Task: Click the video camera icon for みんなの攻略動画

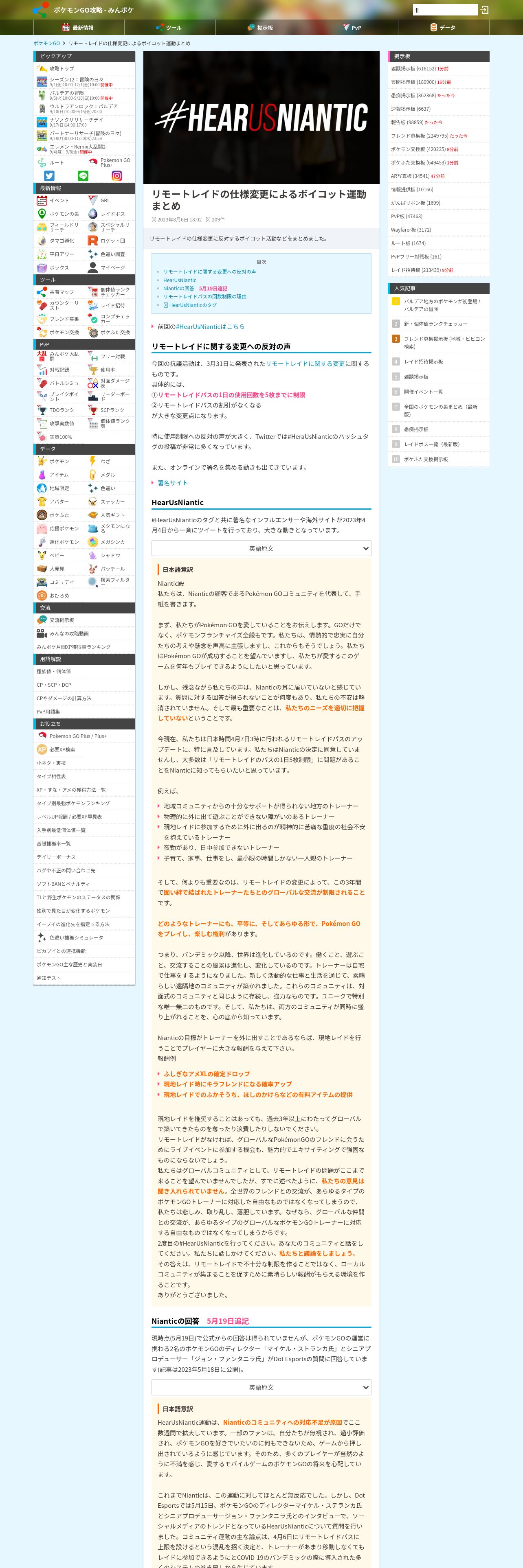Action: [42, 634]
